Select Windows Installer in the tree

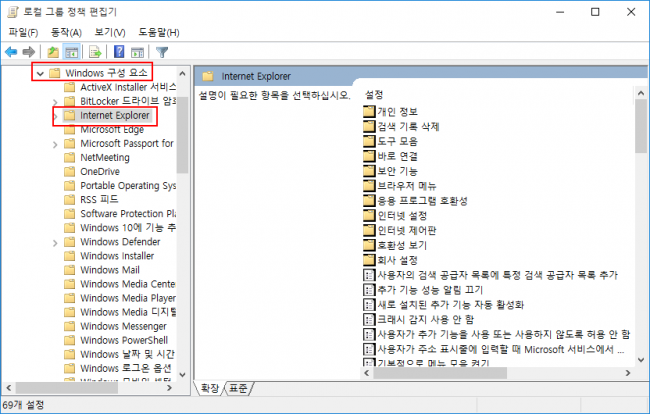pyautogui.click(x=109, y=256)
